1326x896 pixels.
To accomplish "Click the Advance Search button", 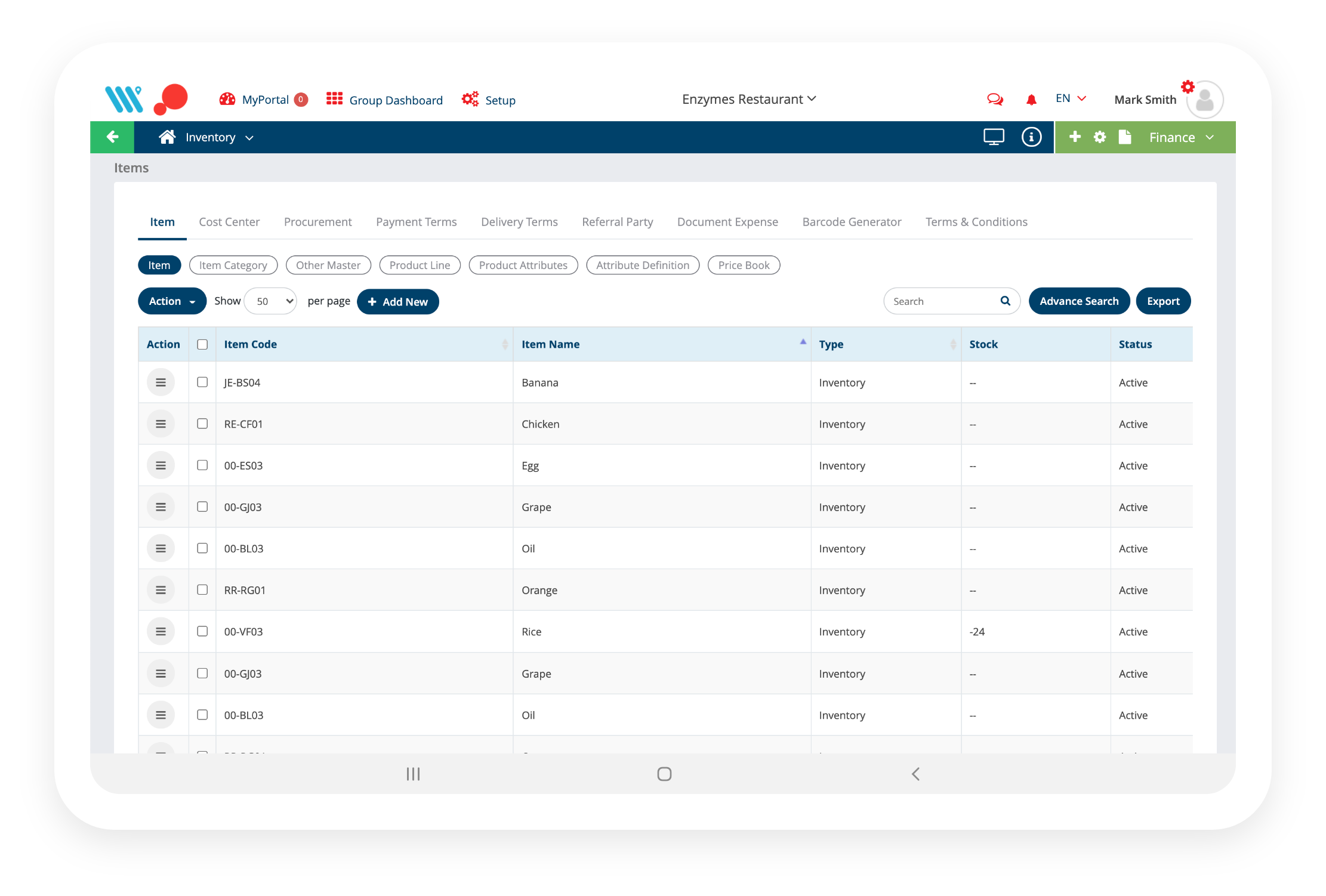I will pyautogui.click(x=1078, y=301).
